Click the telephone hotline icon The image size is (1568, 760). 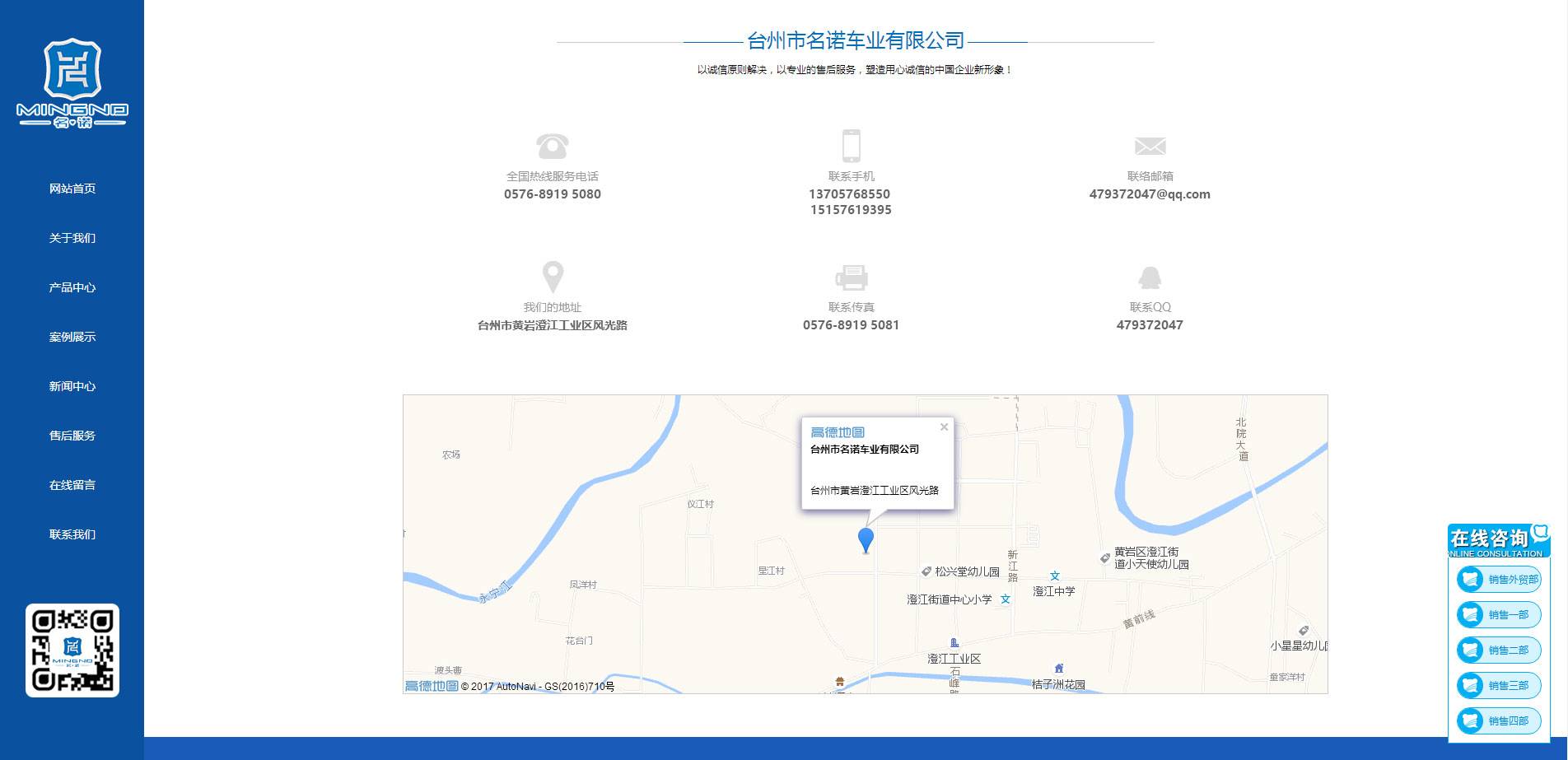552,146
